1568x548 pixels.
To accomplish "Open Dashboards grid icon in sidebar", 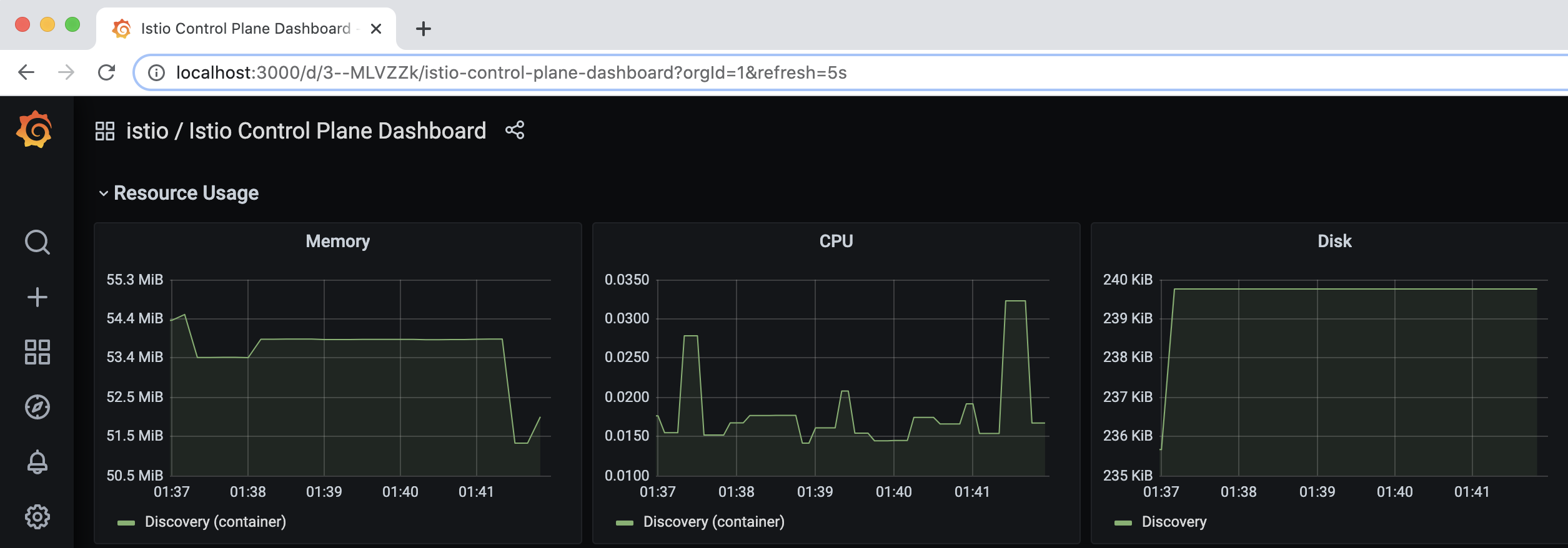I will (x=37, y=352).
